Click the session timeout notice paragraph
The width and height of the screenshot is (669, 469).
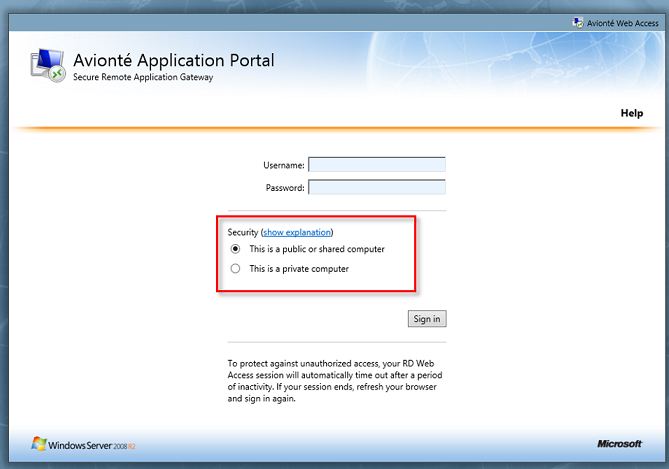[335, 381]
